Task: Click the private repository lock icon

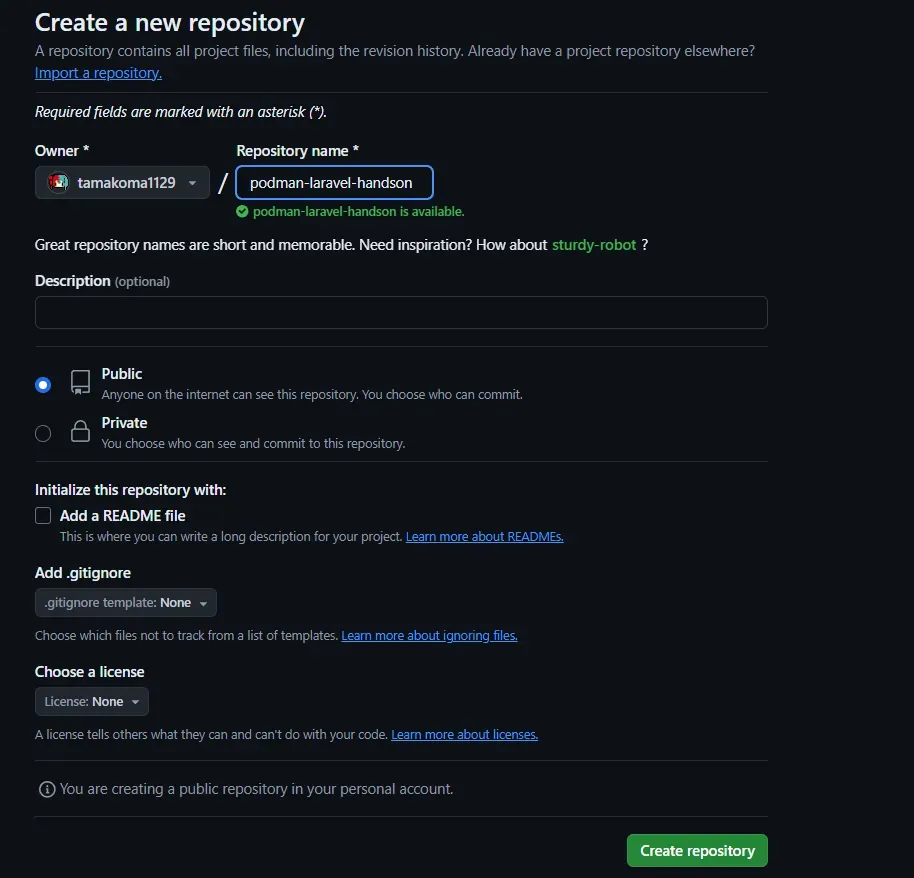Action: tap(80, 432)
